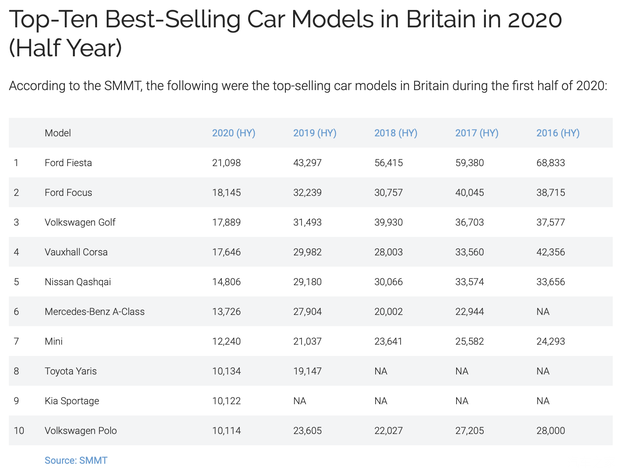The height and width of the screenshot is (473, 620).
Task: Click the Model column header
Action: (58, 133)
